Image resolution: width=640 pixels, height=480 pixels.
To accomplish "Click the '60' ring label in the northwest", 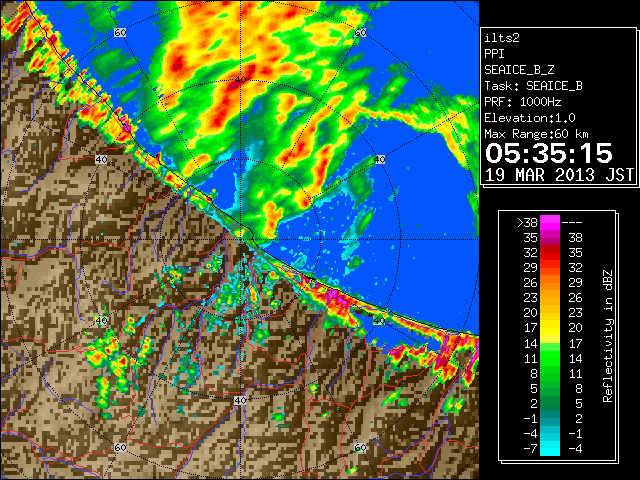I will [x=120, y=32].
